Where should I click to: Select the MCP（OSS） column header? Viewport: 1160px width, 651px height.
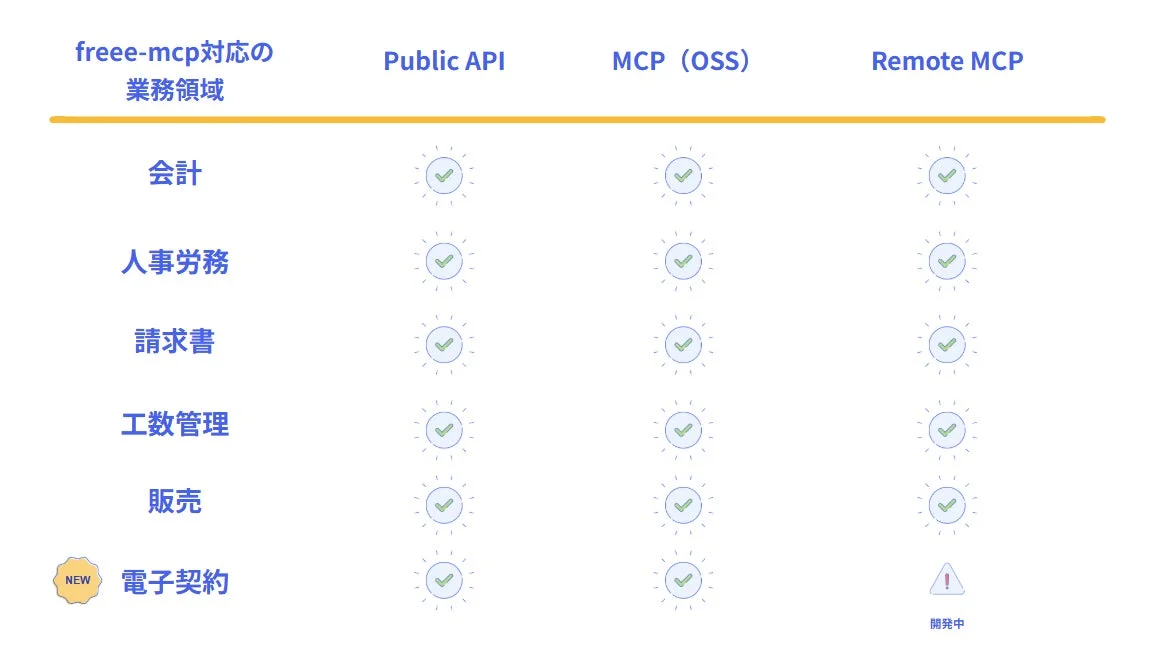[683, 61]
